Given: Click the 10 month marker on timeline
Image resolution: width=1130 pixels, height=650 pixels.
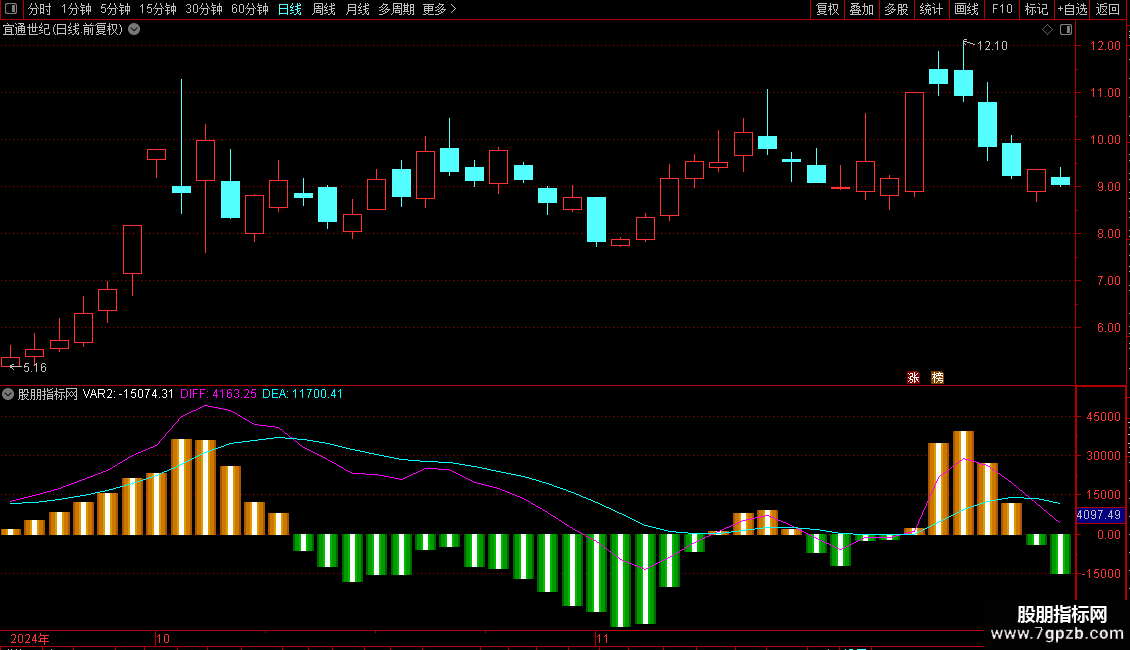Looking at the screenshot, I should 163,639.
